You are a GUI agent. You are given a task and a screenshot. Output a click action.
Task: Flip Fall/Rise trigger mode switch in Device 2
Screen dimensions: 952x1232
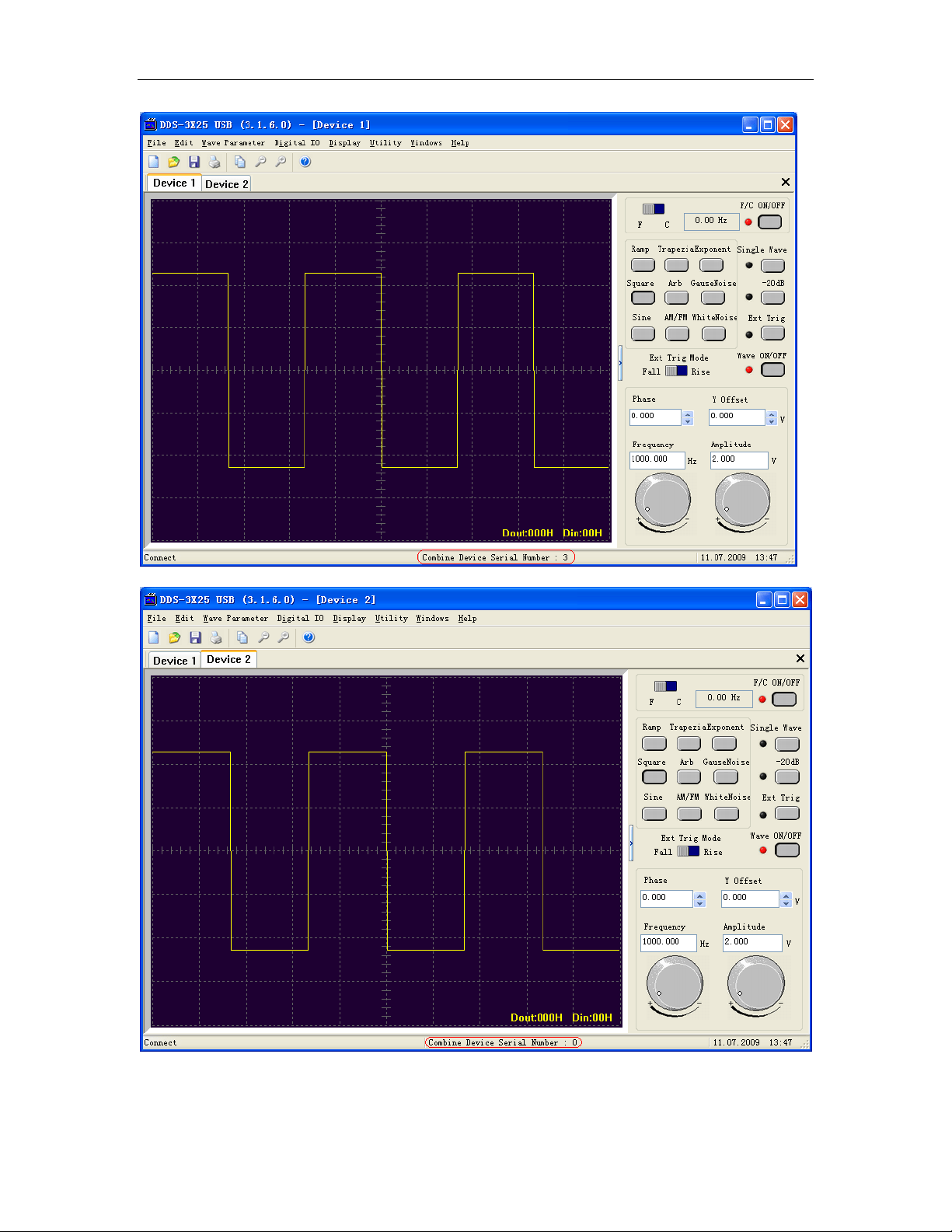tap(688, 851)
